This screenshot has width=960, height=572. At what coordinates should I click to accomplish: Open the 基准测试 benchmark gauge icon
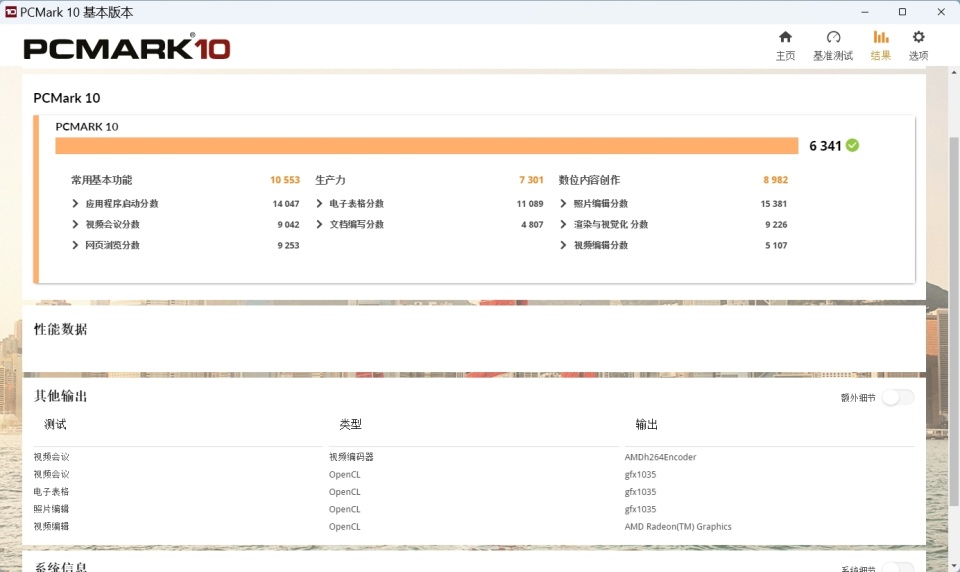tap(833, 37)
